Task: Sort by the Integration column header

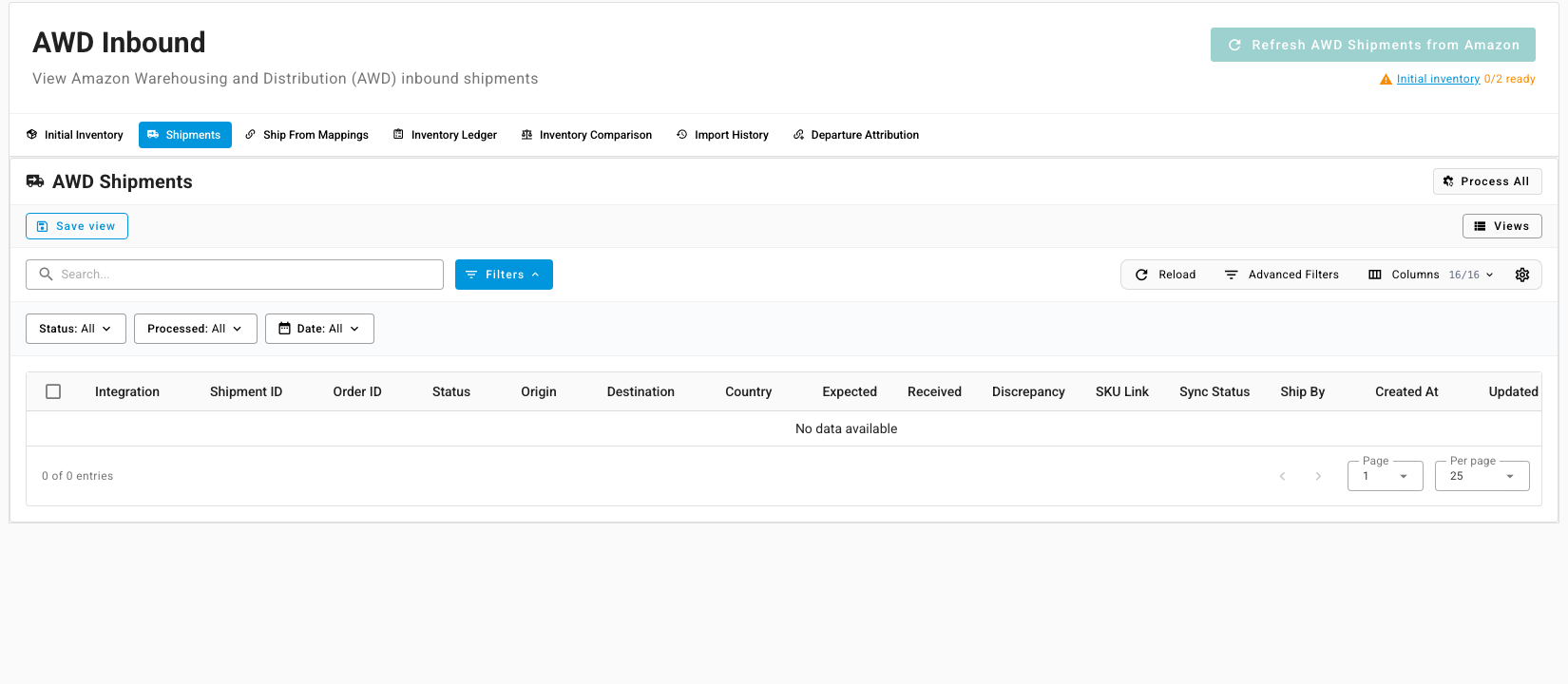Action: click(127, 391)
